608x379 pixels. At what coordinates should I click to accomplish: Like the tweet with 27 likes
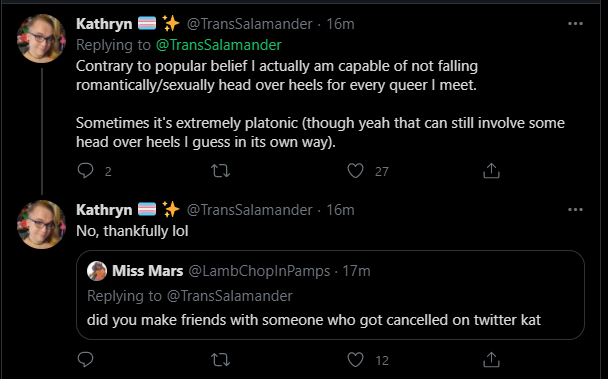click(355, 171)
